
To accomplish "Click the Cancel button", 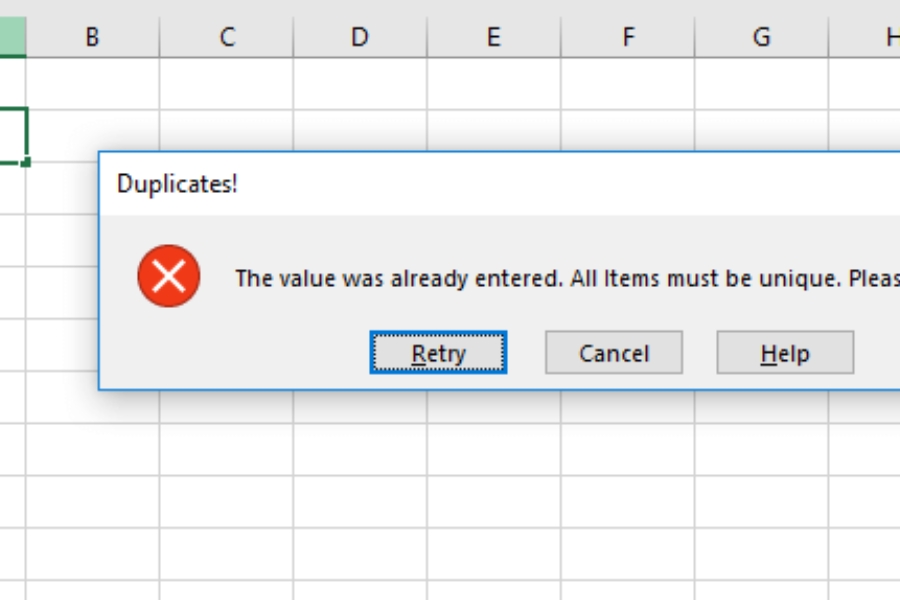I will tap(613, 352).
